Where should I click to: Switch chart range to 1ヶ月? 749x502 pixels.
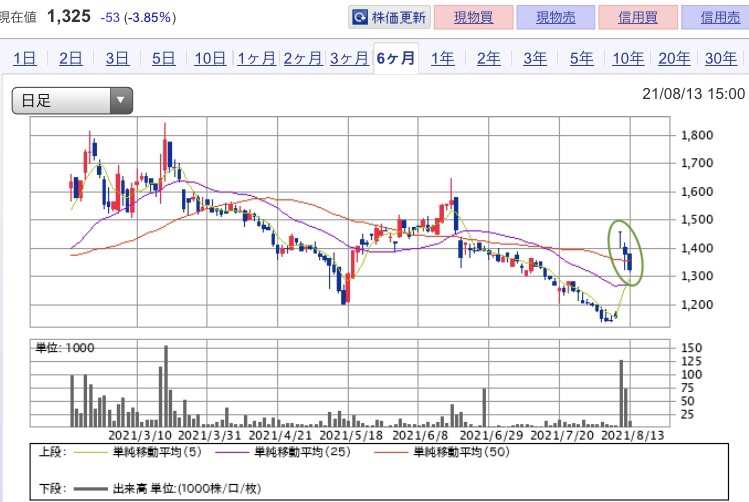[257, 58]
